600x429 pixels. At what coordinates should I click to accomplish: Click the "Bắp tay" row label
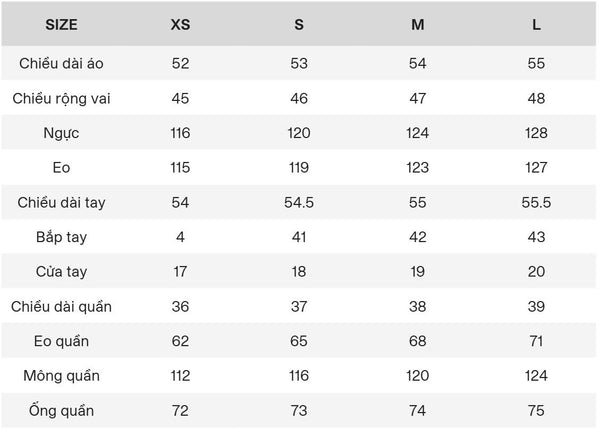coord(61,237)
